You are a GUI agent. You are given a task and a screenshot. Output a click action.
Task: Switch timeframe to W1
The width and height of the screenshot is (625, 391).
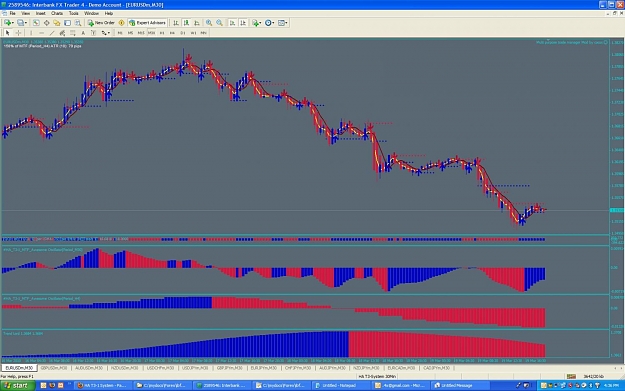tap(193, 33)
